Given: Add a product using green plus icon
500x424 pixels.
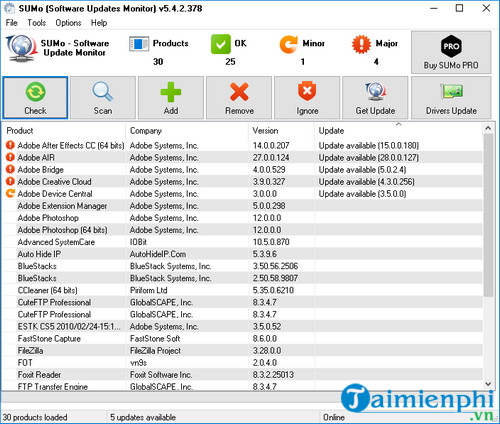Looking at the screenshot, I should [171, 98].
